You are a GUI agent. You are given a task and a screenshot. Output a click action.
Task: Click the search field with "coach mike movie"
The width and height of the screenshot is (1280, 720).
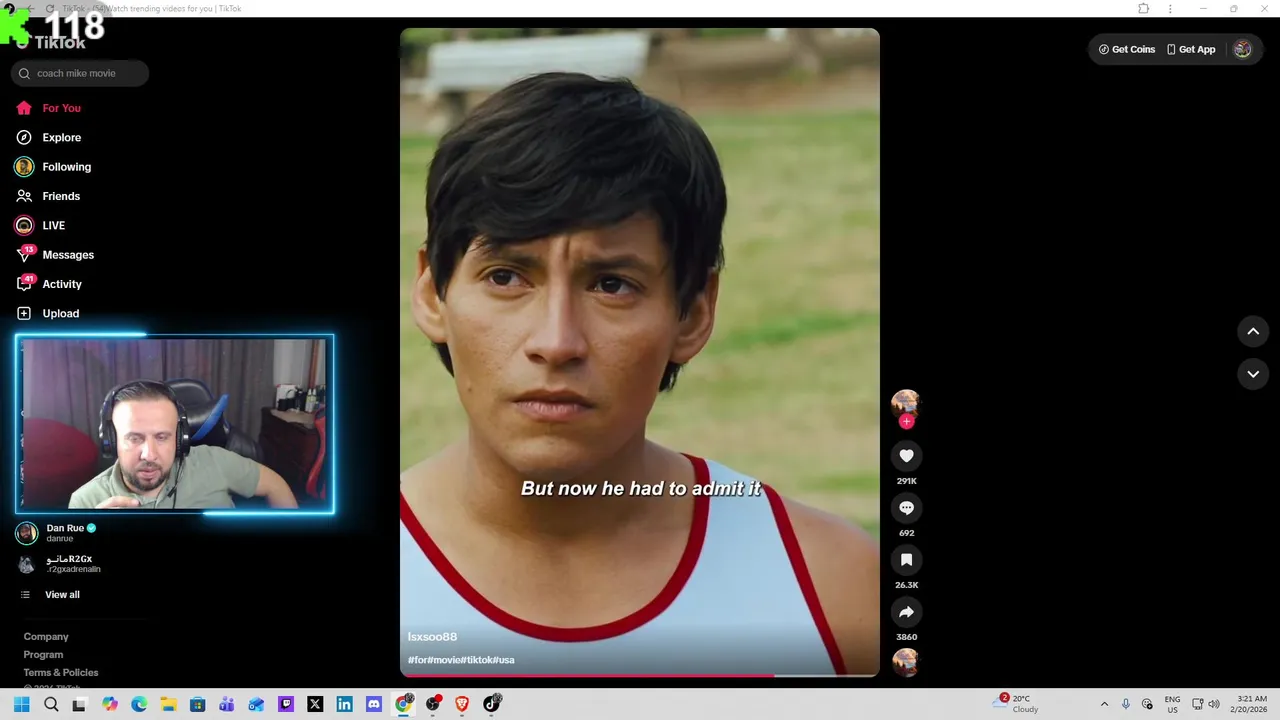80,73
